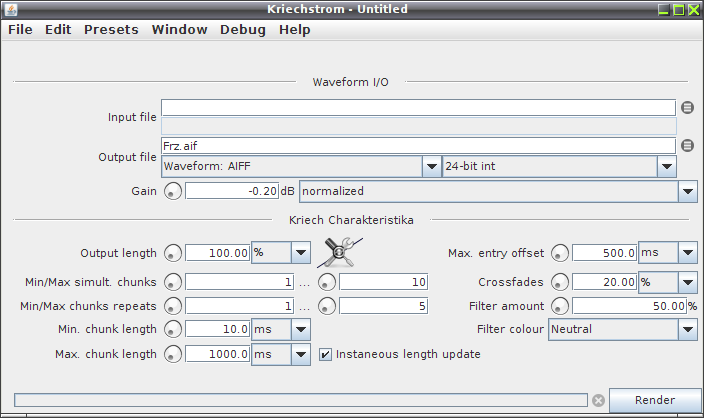Open the Window menu

pos(179,30)
